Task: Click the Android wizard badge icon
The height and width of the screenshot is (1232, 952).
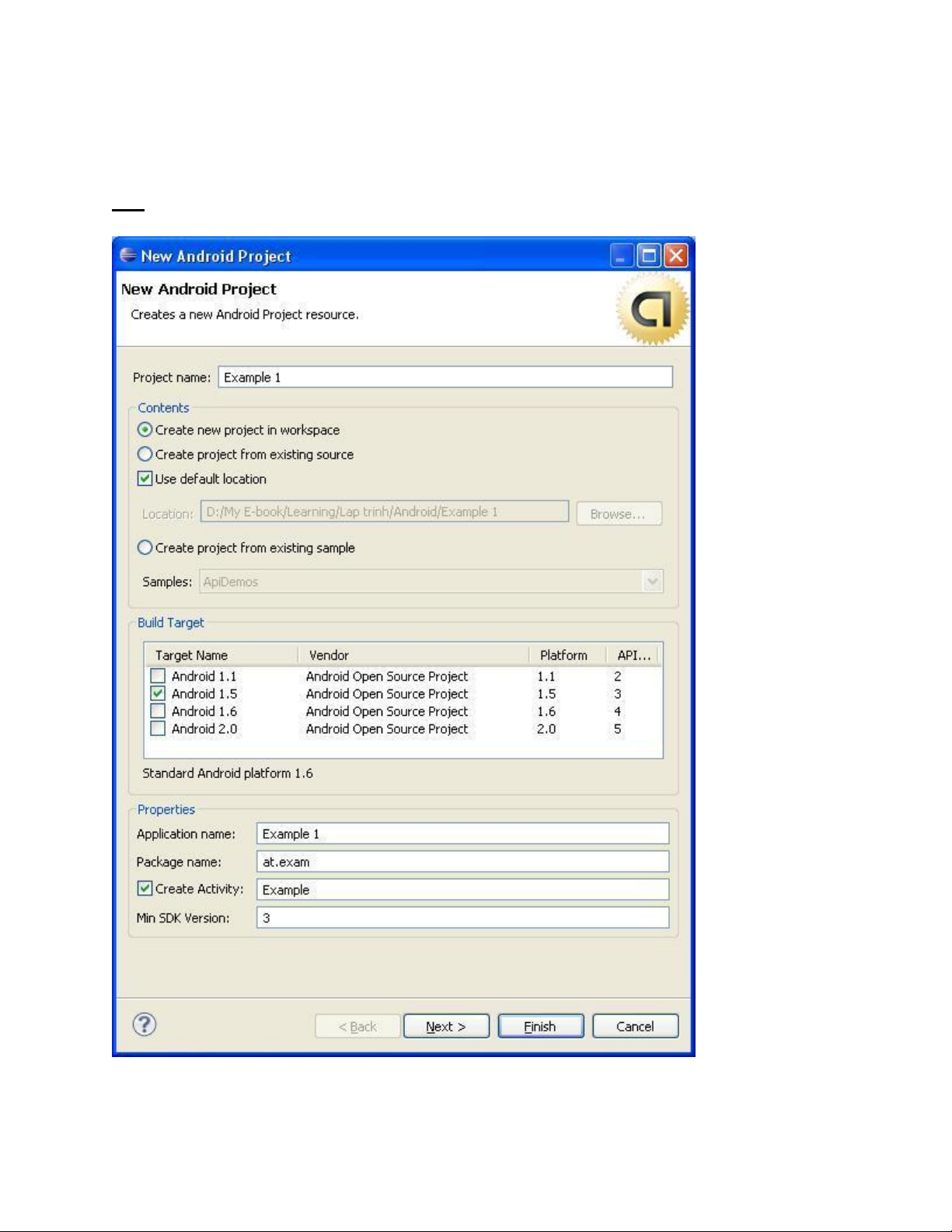Action: [652, 310]
